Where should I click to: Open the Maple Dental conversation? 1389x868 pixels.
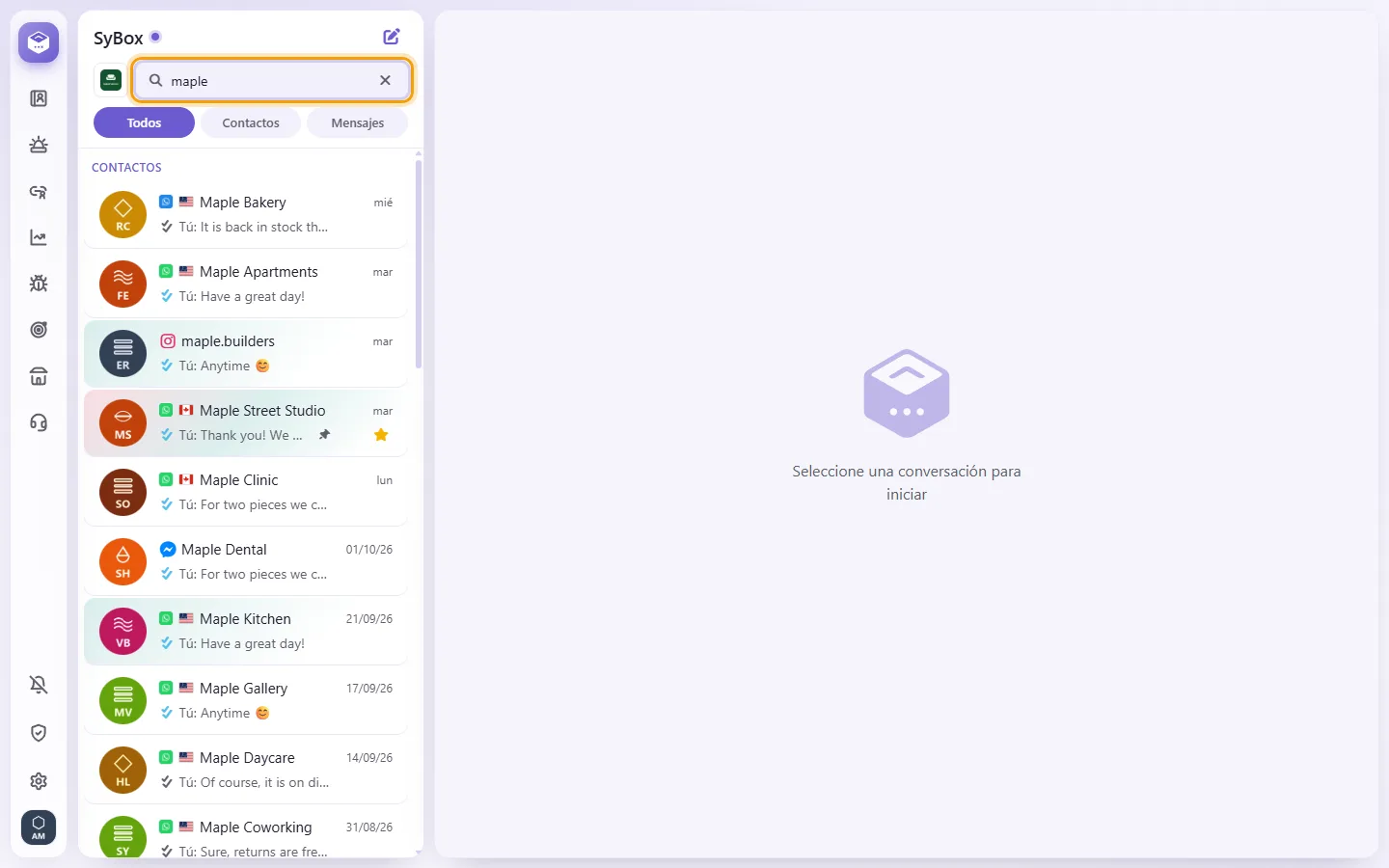point(246,561)
